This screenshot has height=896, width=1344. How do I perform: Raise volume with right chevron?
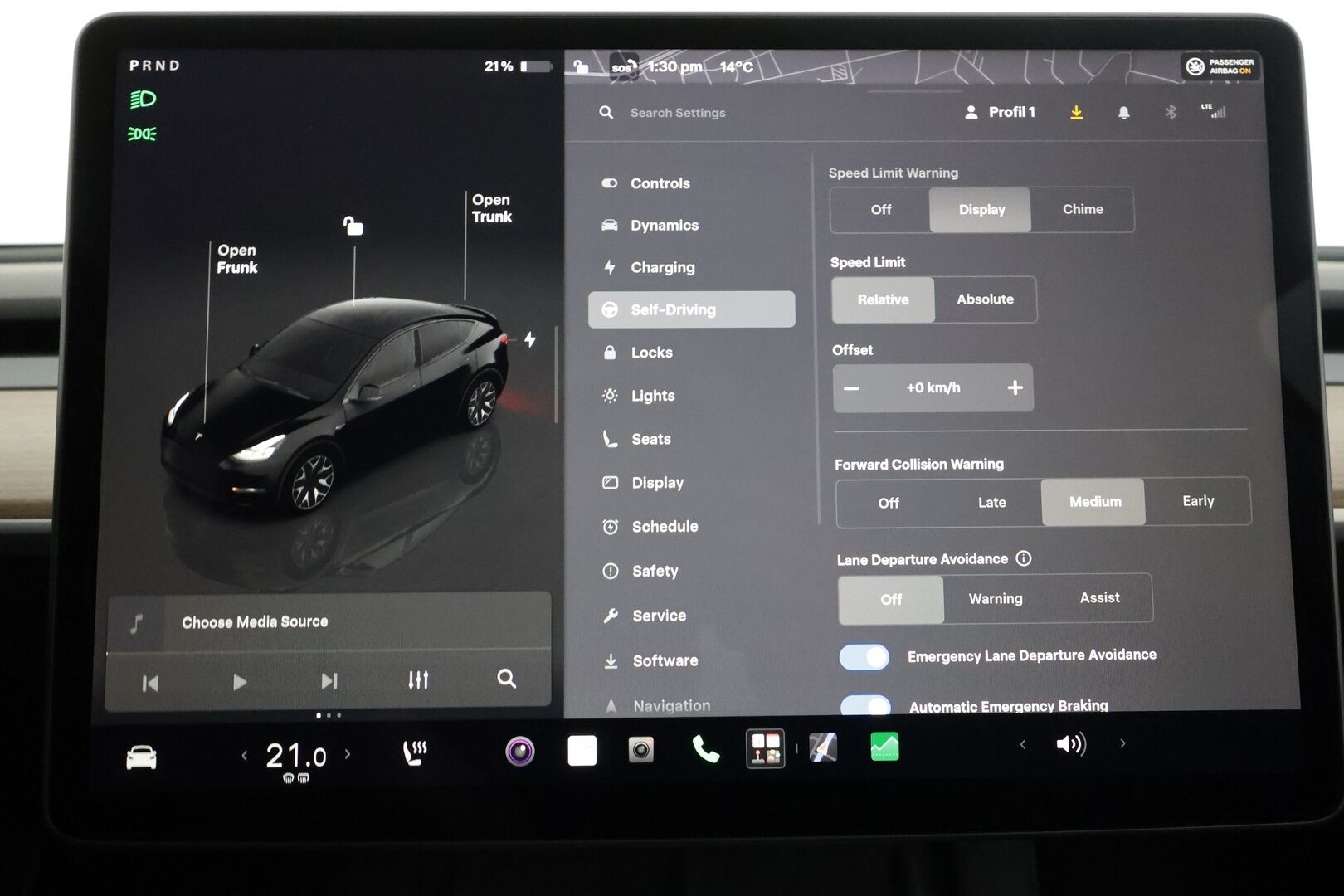[x=1122, y=743]
